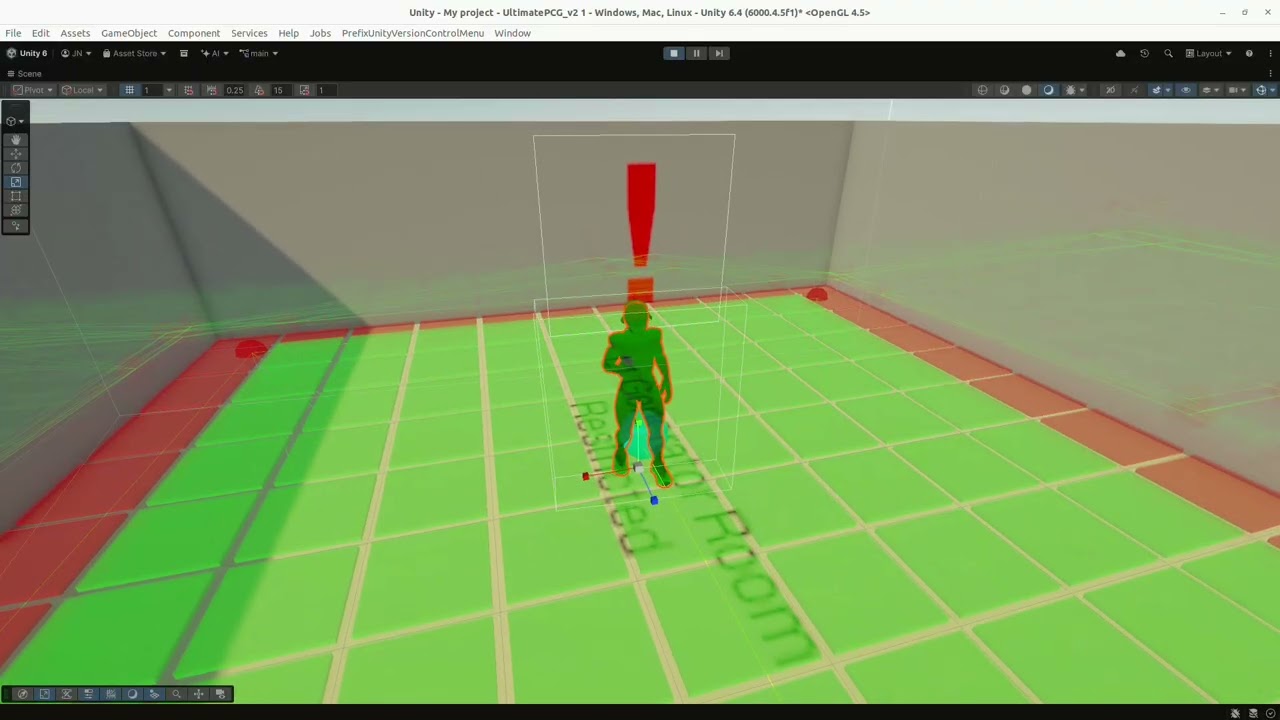Select the Rect tool

15,196
